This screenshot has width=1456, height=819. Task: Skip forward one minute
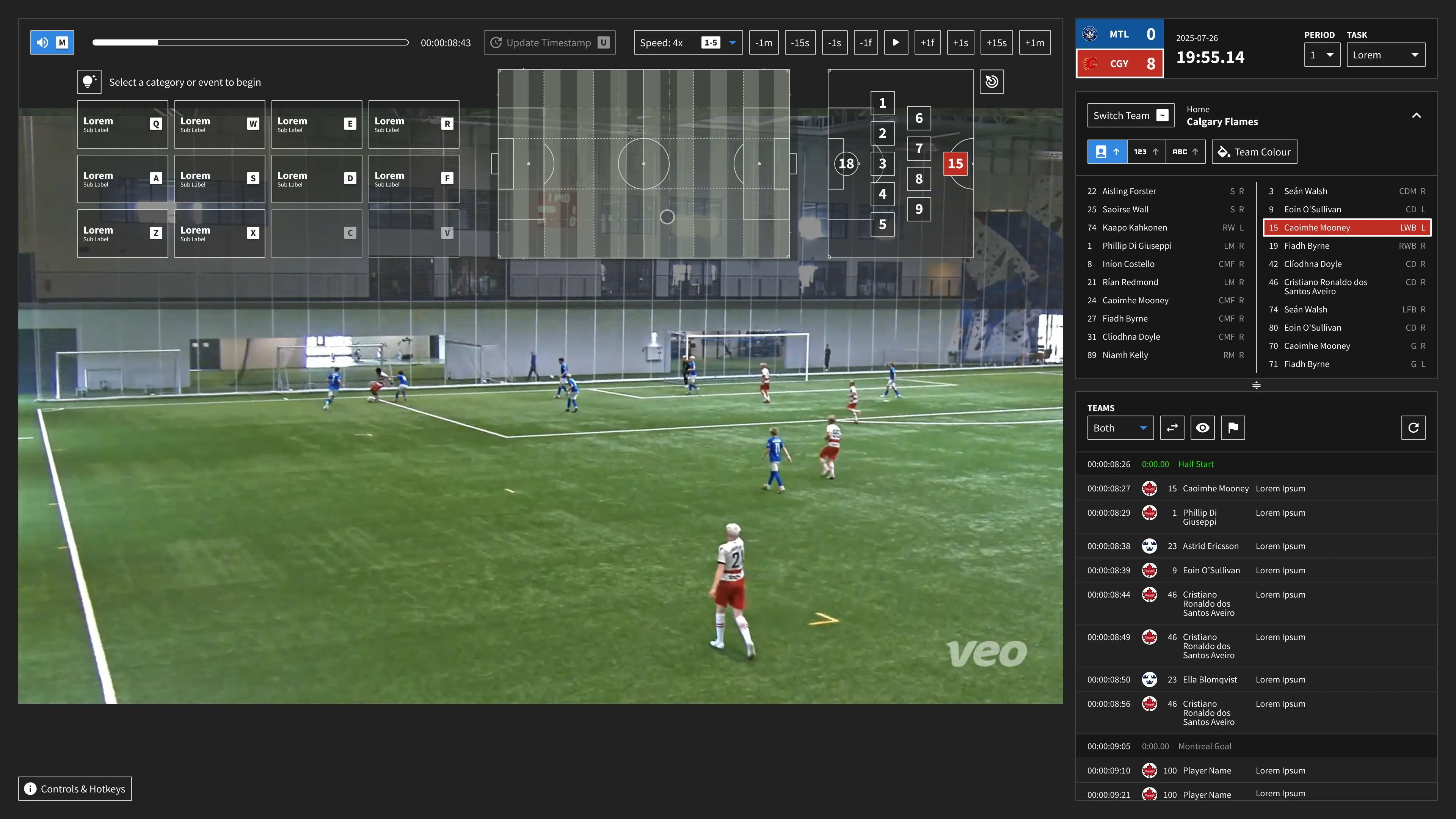pos(1034,42)
